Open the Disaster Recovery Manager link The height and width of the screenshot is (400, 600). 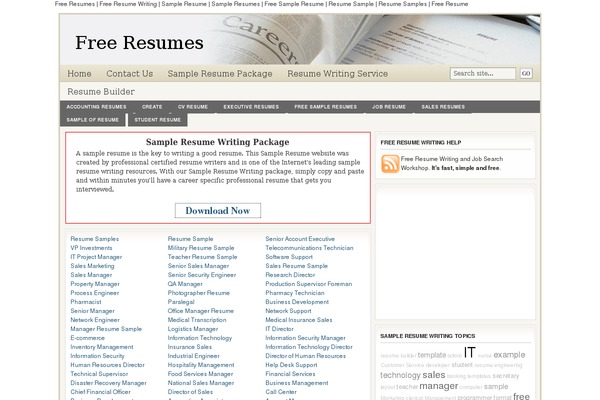[108, 383]
